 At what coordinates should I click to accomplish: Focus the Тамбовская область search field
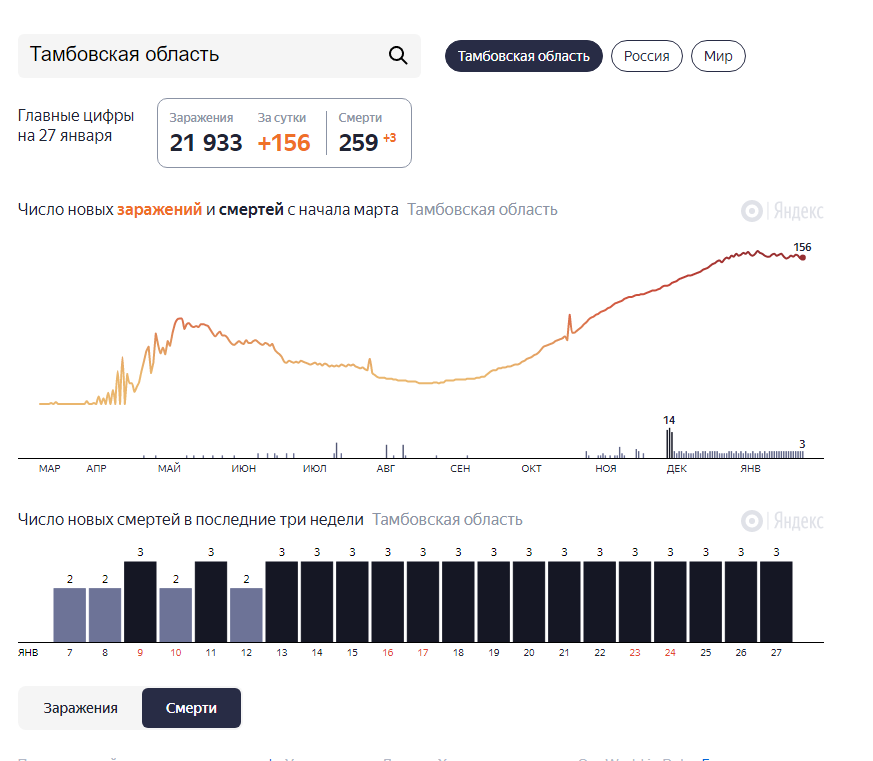point(219,56)
